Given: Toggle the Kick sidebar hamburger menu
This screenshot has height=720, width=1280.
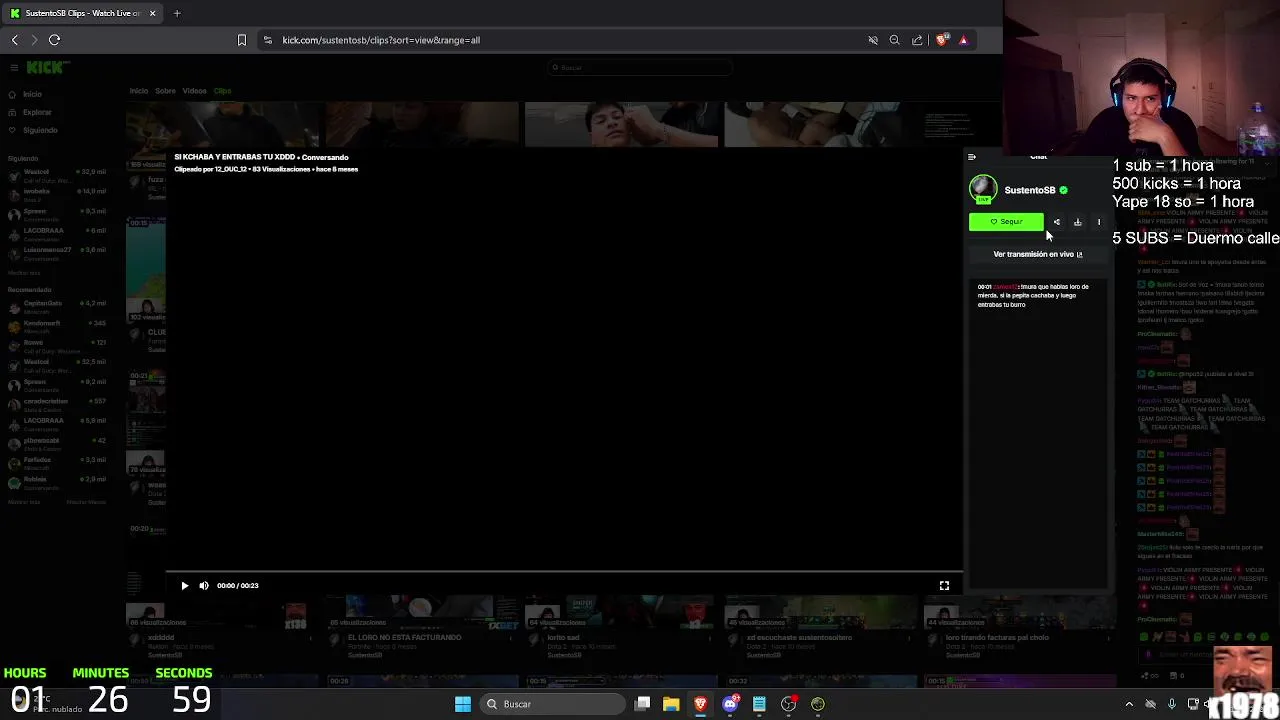Looking at the screenshot, I should click(x=14, y=68).
